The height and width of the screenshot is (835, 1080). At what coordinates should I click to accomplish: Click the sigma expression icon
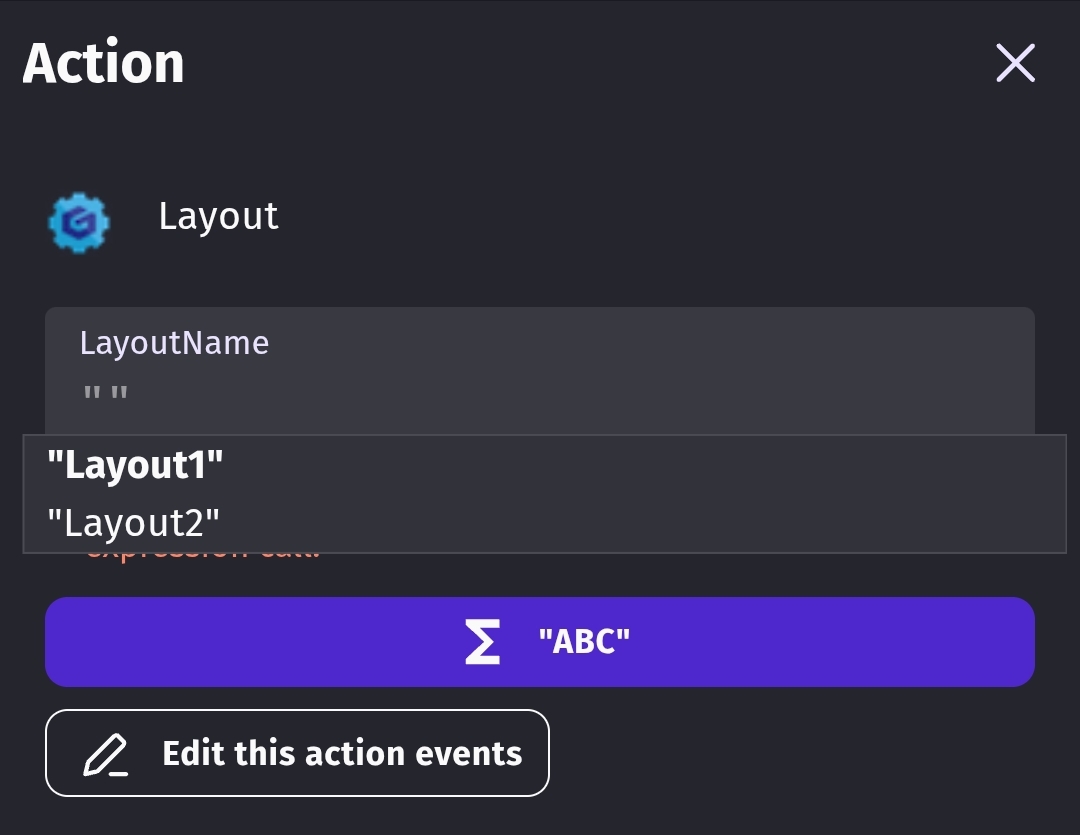(482, 641)
